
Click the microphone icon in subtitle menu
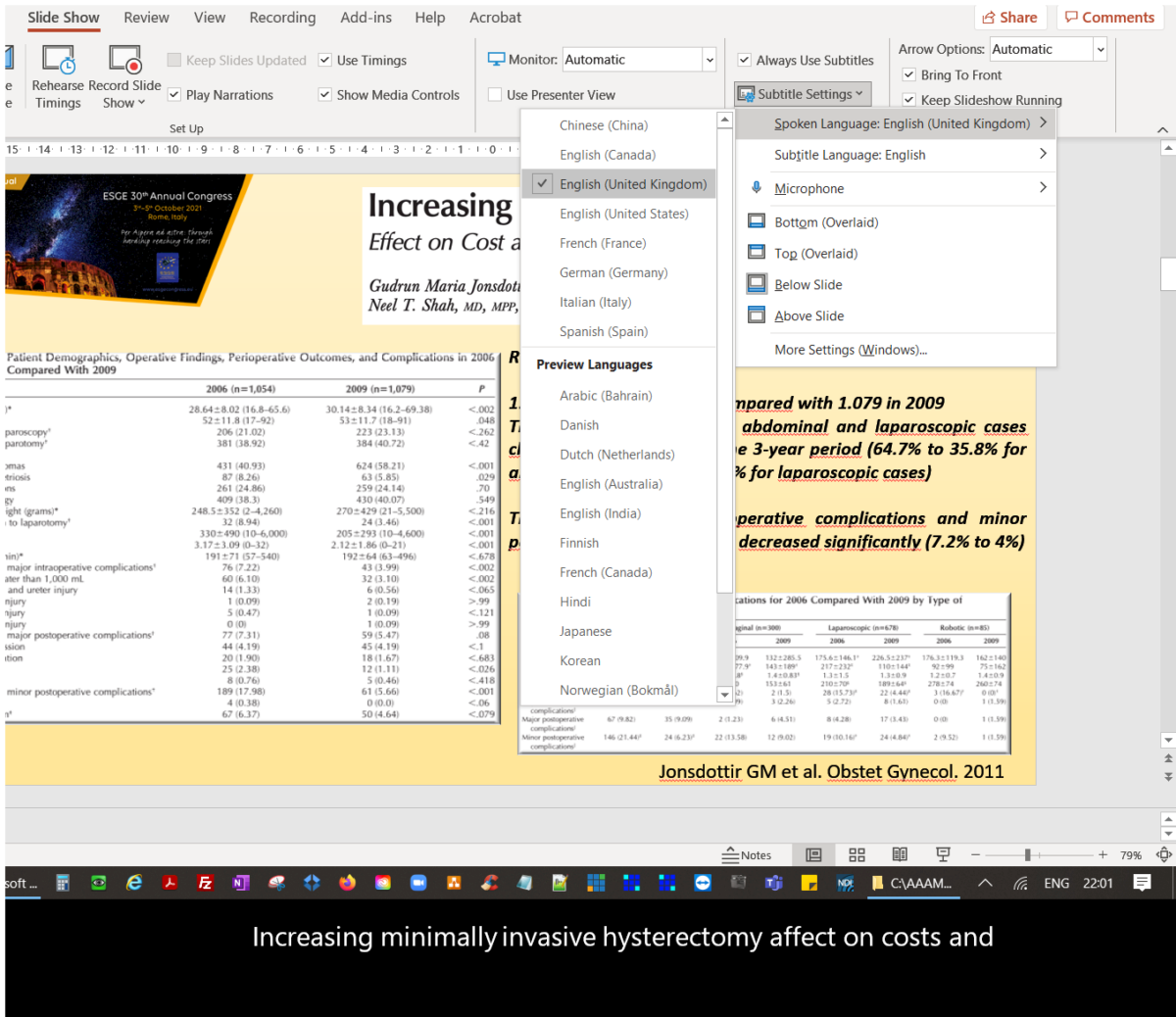pos(757,188)
